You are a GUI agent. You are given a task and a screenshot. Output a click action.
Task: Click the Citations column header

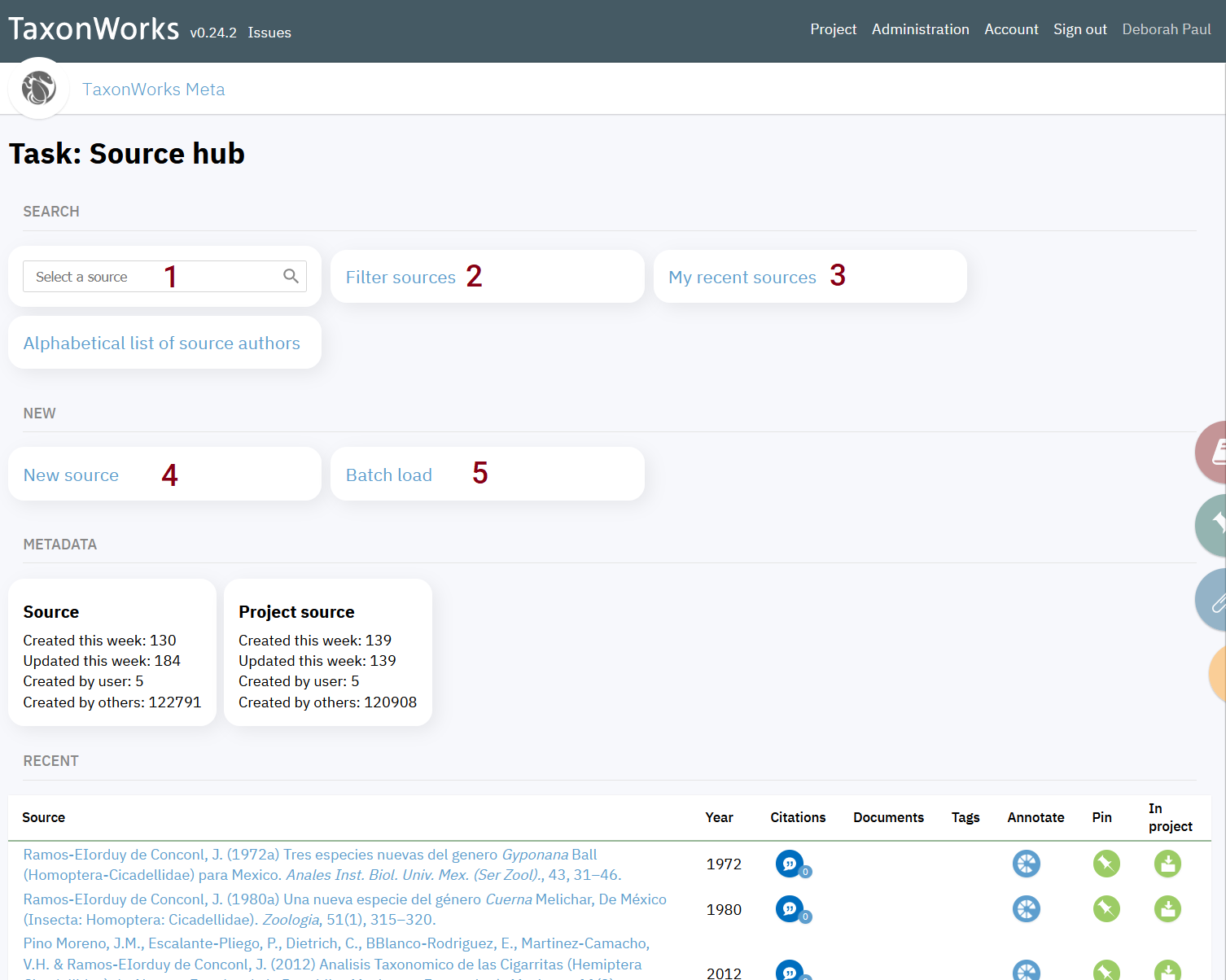pyautogui.click(x=798, y=817)
